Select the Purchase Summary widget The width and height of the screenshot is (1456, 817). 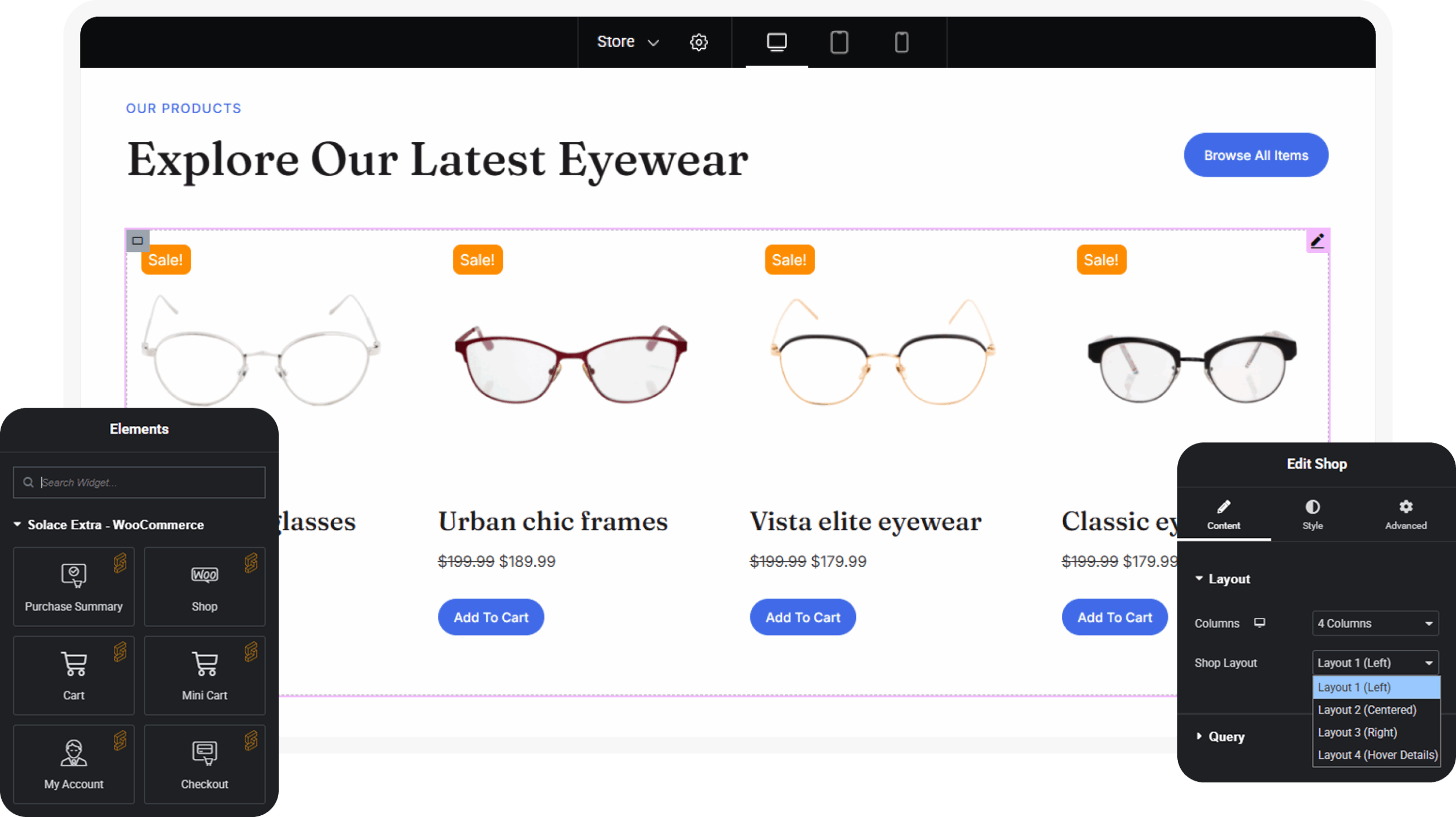[73, 587]
